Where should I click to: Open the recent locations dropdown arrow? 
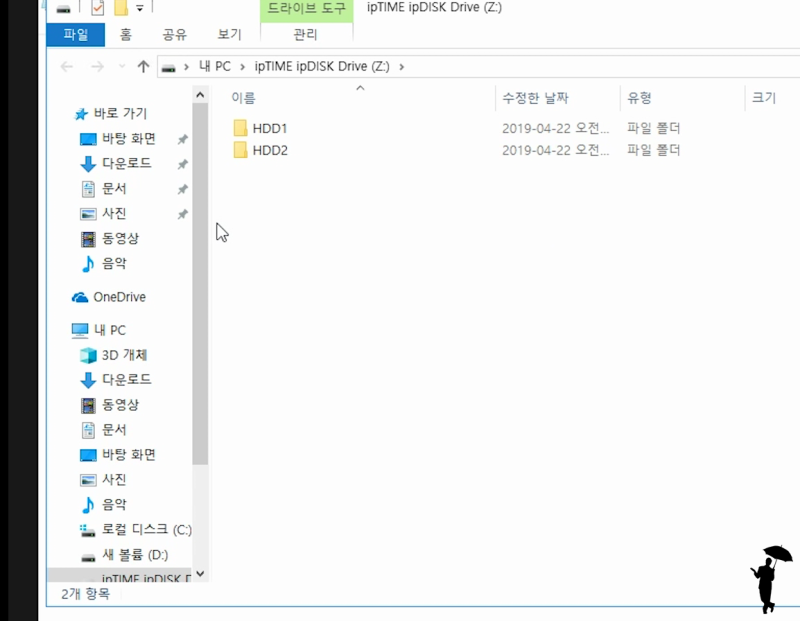[121, 66]
